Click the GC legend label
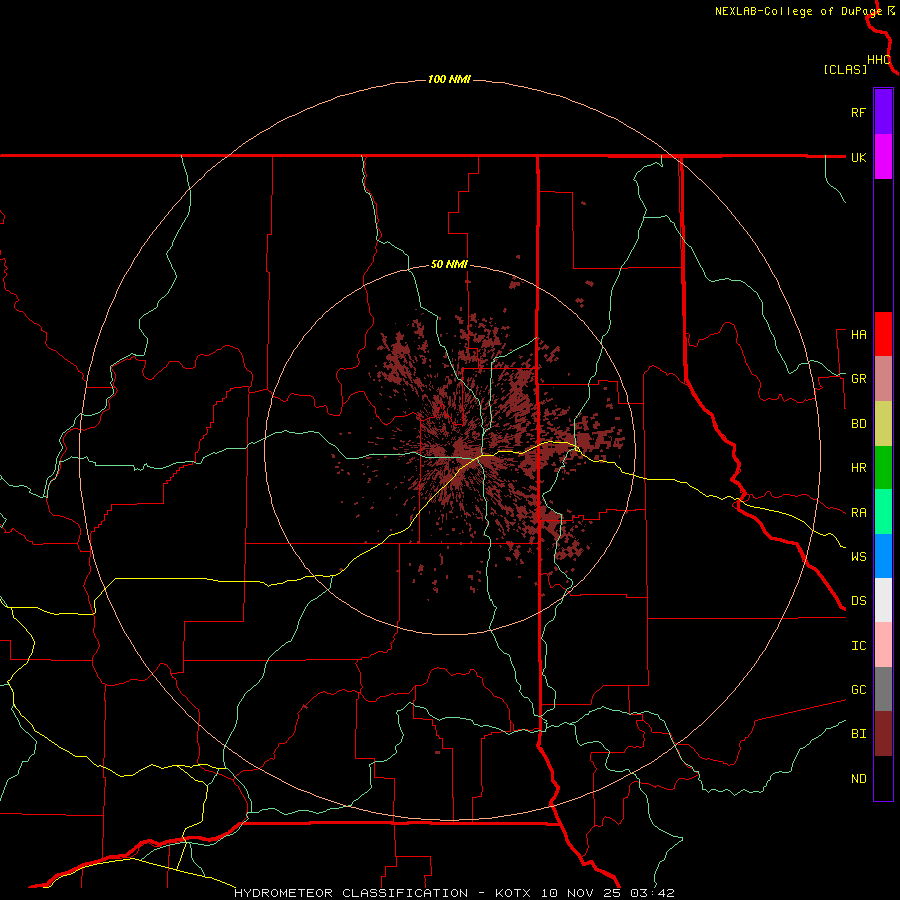Viewport: 900px width, 900px height. pos(858,690)
